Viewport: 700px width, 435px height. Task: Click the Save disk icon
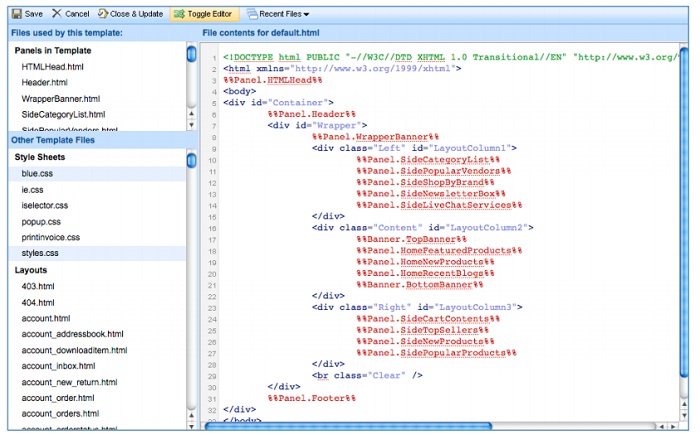[x=14, y=14]
